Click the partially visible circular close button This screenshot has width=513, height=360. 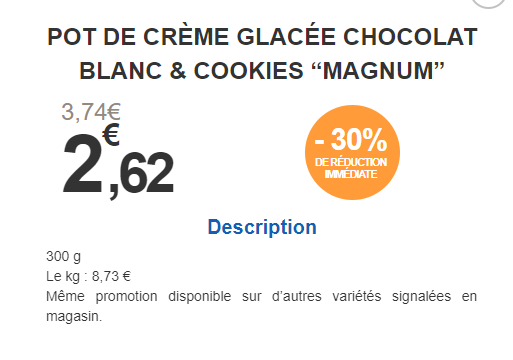[x=489, y=3]
